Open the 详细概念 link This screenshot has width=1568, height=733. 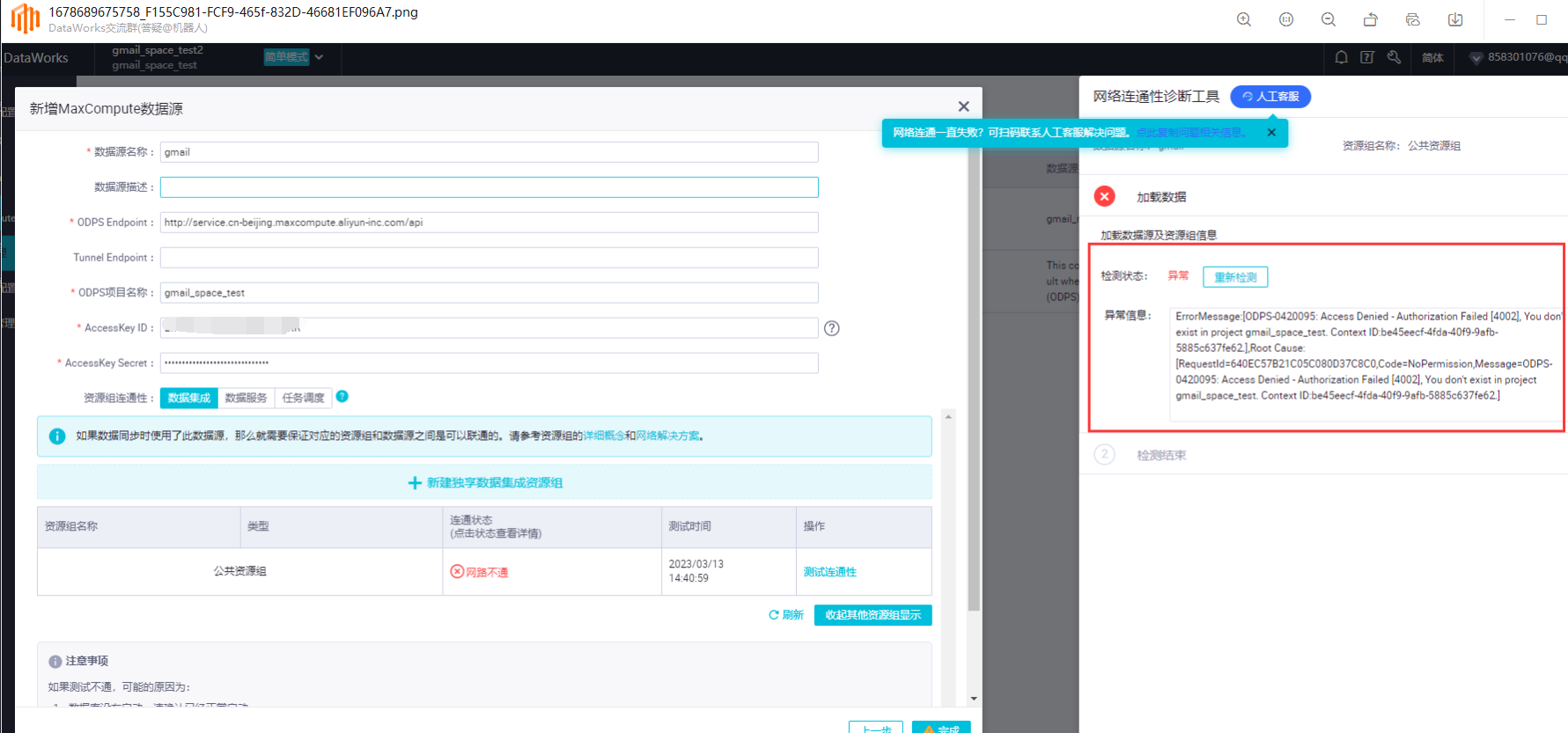tap(604, 436)
